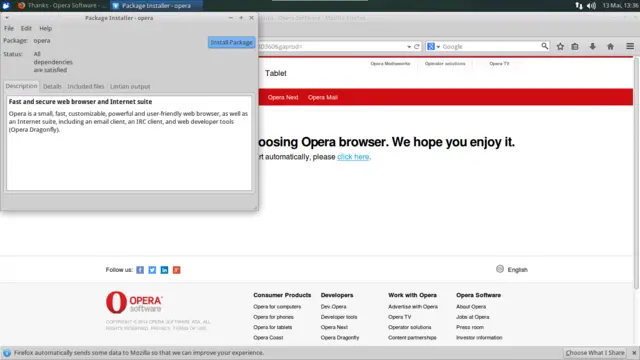Image resolution: width=640 pixels, height=360 pixels.
Task: Switch to the Description tab
Action: (21, 86)
